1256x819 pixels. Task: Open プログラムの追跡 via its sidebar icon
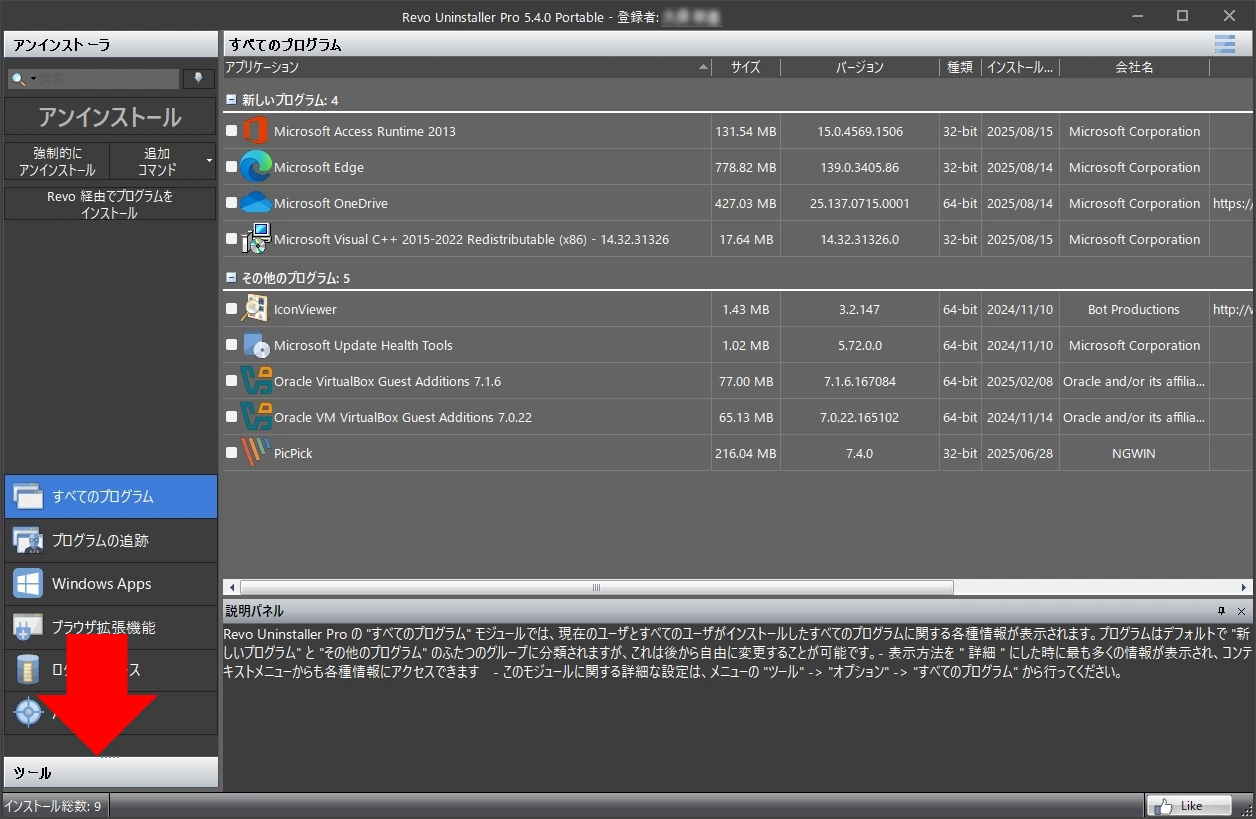(x=28, y=540)
